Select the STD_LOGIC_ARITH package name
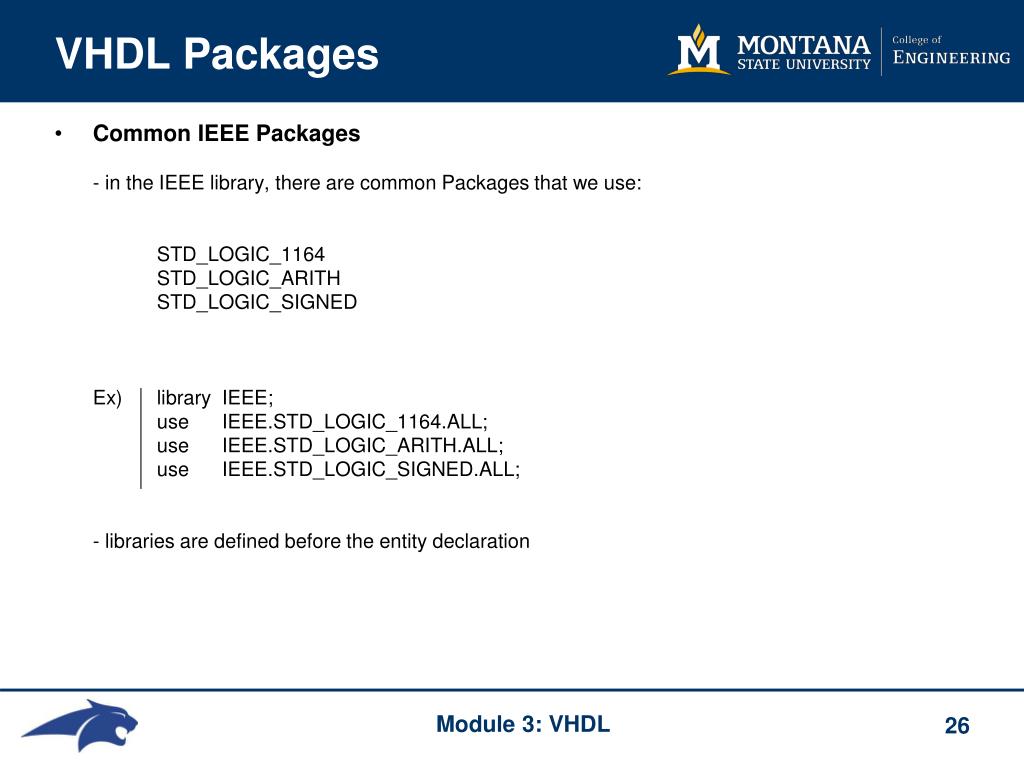 [248, 278]
